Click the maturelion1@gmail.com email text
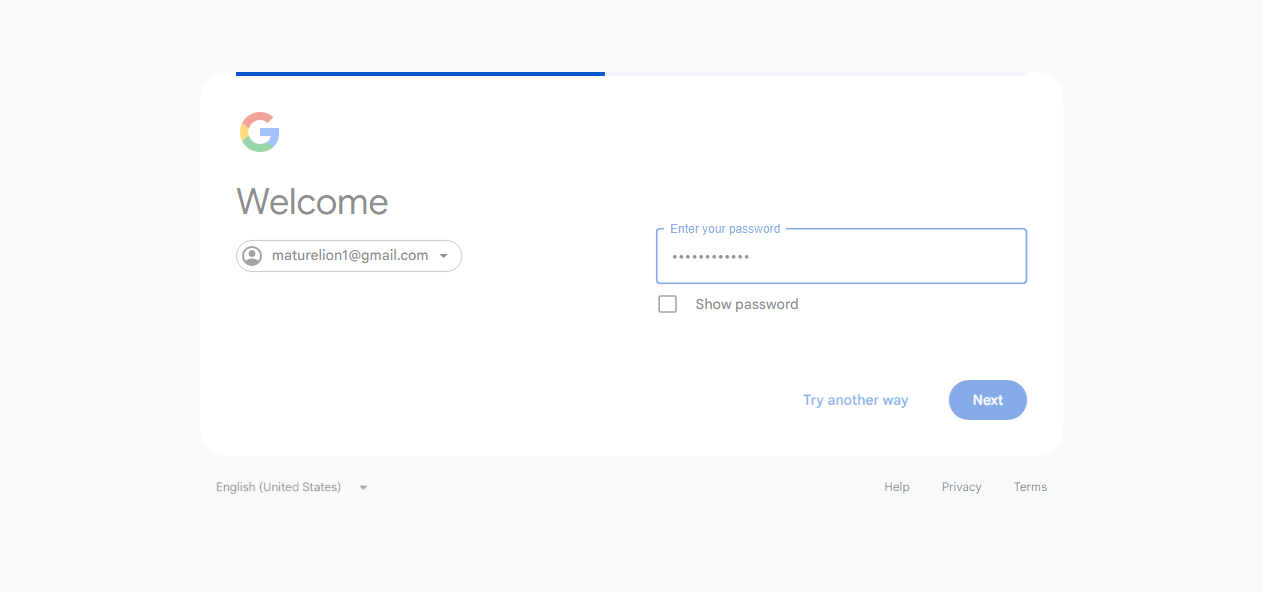 [350, 256]
